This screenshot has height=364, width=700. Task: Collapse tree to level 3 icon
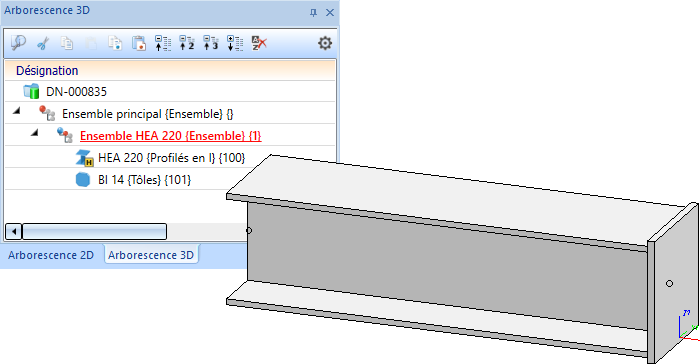[211, 43]
